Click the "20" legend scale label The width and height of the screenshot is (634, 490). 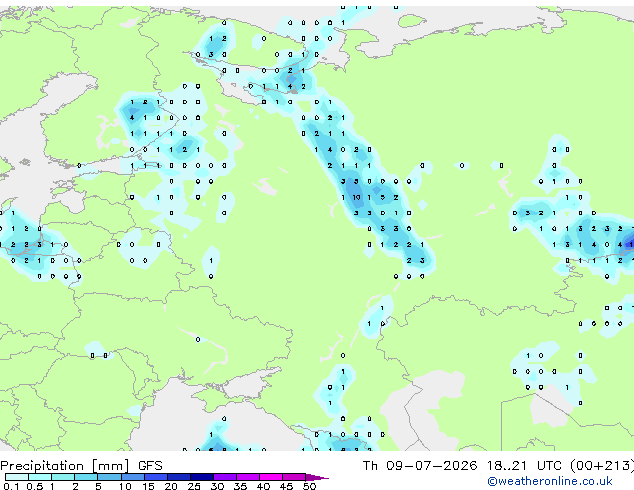pos(171,486)
